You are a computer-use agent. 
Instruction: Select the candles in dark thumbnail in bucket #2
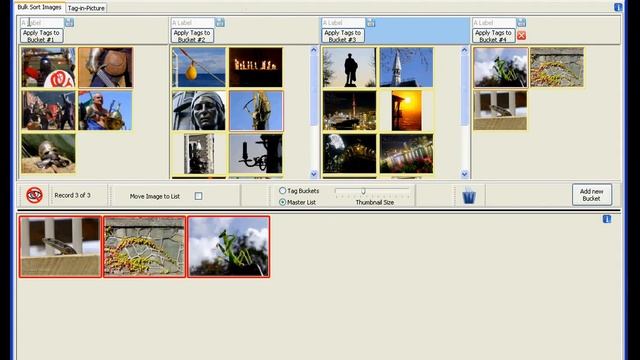(256, 67)
